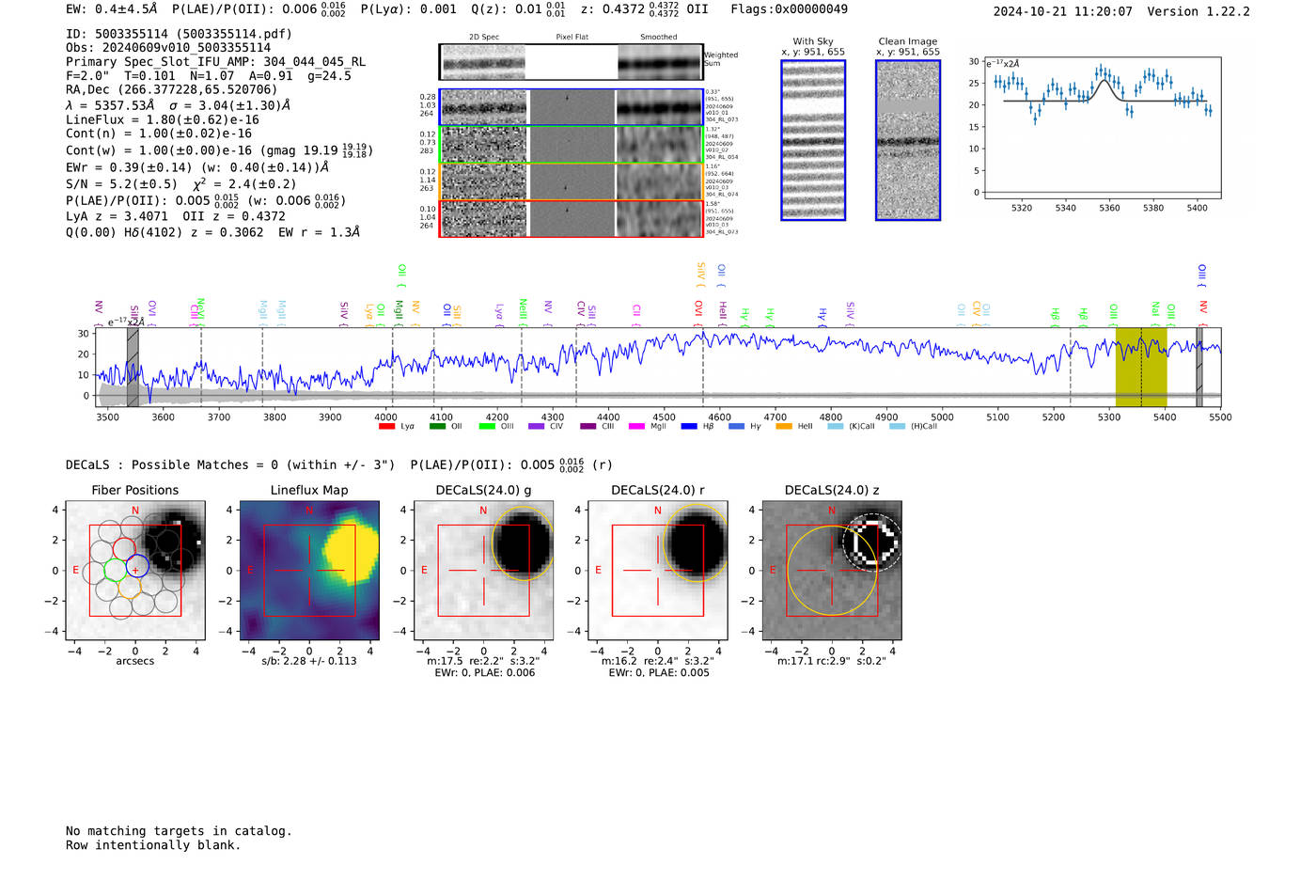Click the (K)CaII light blue legend swatch
This screenshot has width=1316, height=896.
(x=835, y=427)
